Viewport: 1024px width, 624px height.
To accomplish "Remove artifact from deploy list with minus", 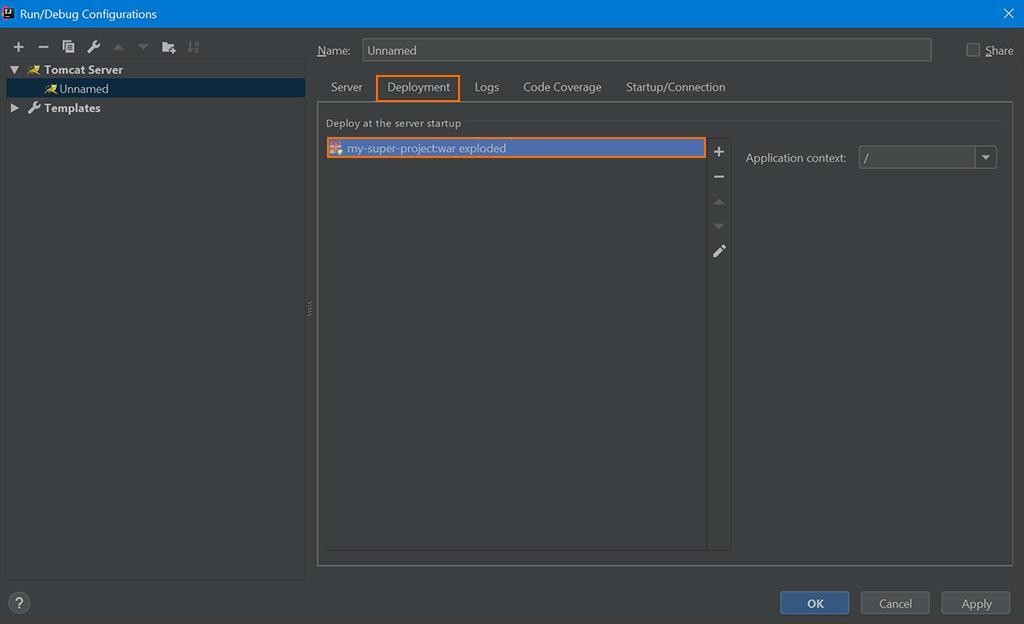I will point(719,177).
